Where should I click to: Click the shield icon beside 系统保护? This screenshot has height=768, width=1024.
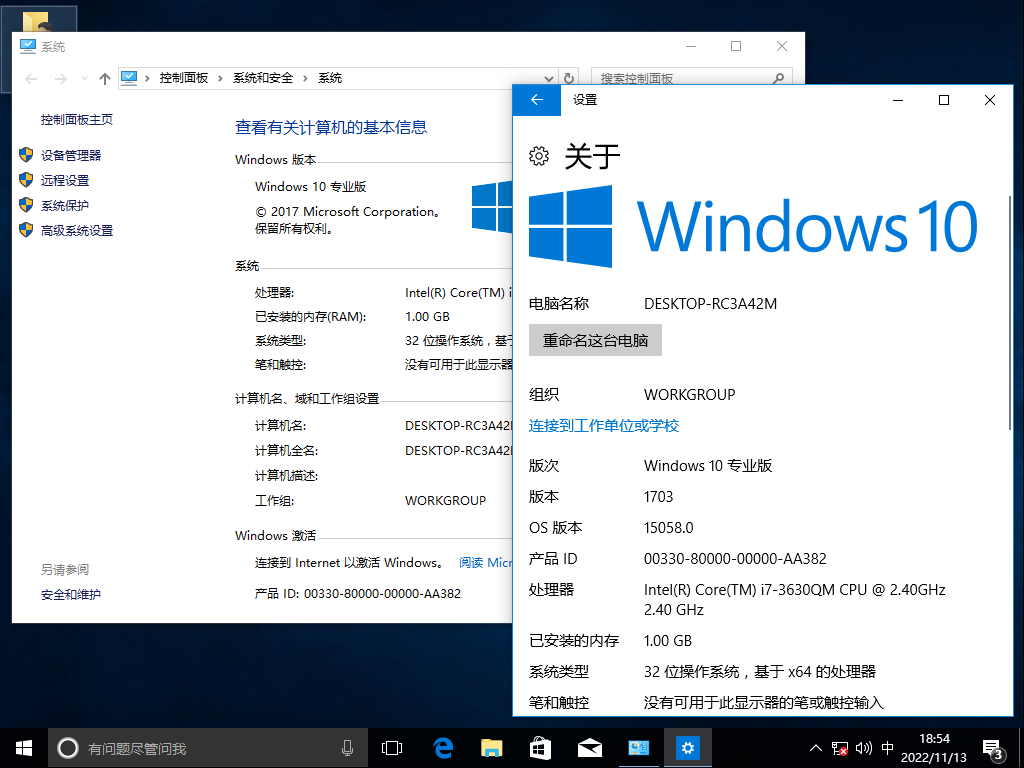26,205
